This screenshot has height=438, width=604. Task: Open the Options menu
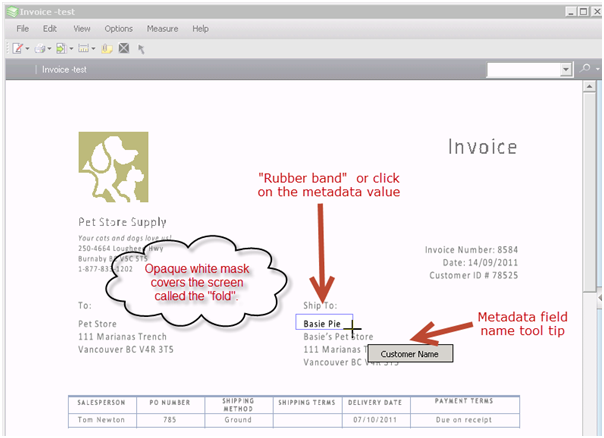[119, 29]
